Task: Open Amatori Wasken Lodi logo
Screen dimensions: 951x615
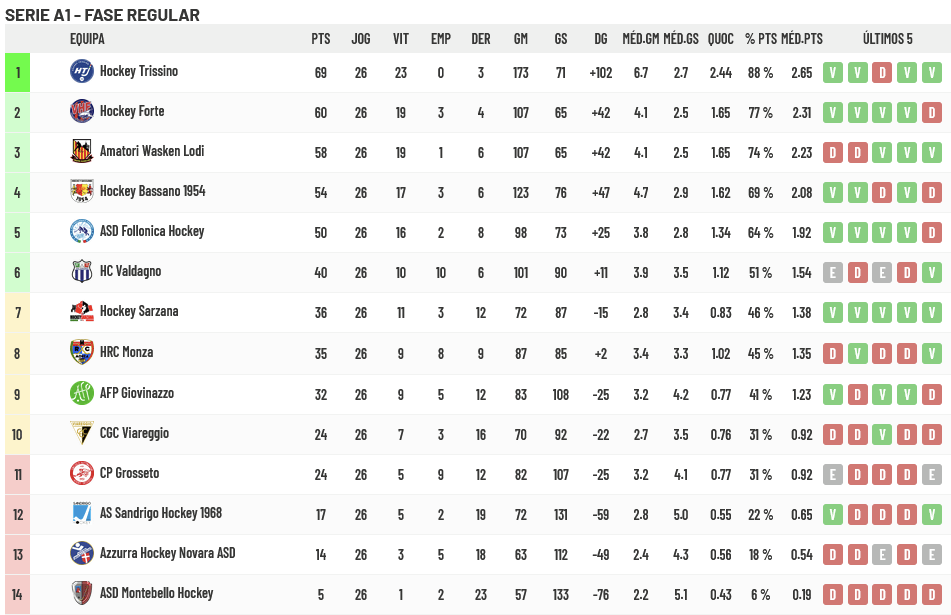Action: 81,152
